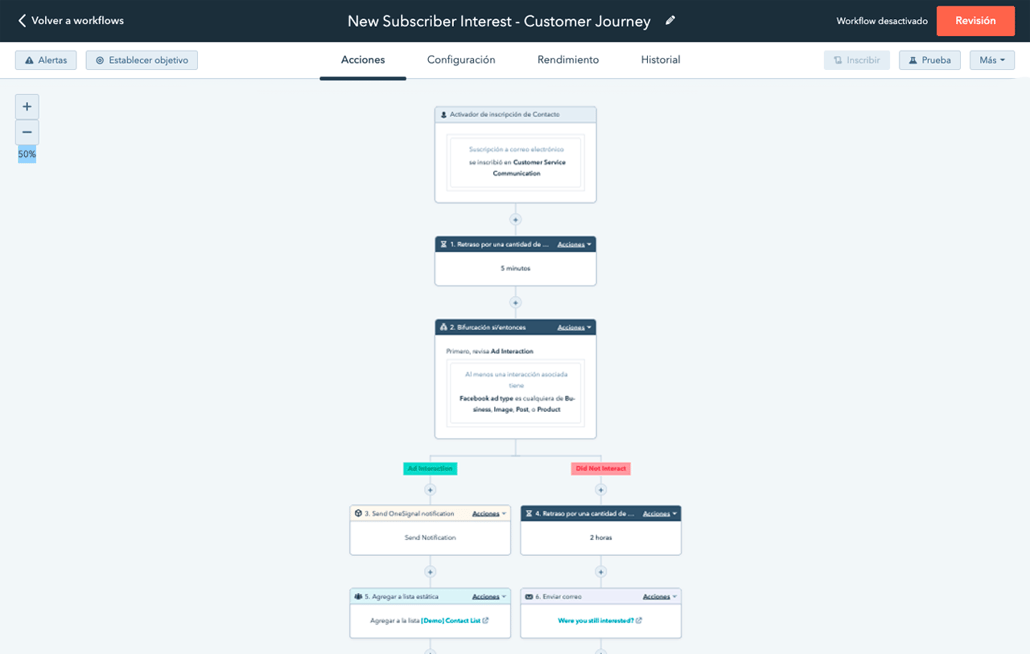Image resolution: width=1030 pixels, height=654 pixels.
Task: Open Acciones dropdown on step 2 Bifurcación
Action: [574, 327]
